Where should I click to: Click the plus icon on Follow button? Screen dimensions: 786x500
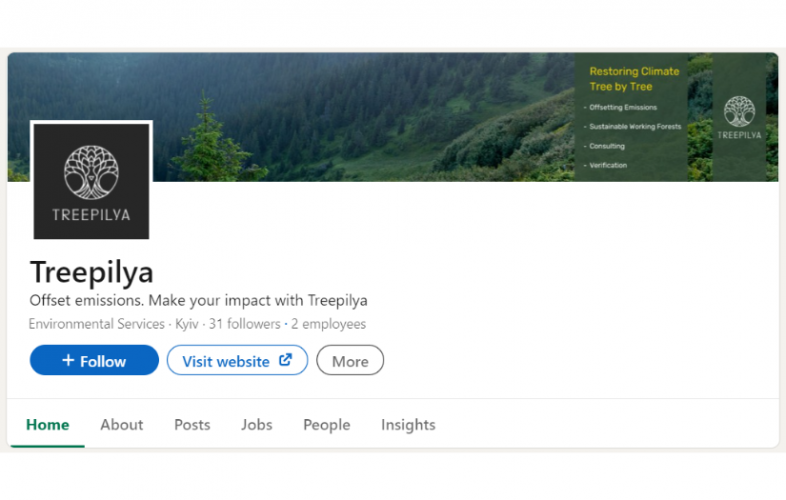[68, 360]
